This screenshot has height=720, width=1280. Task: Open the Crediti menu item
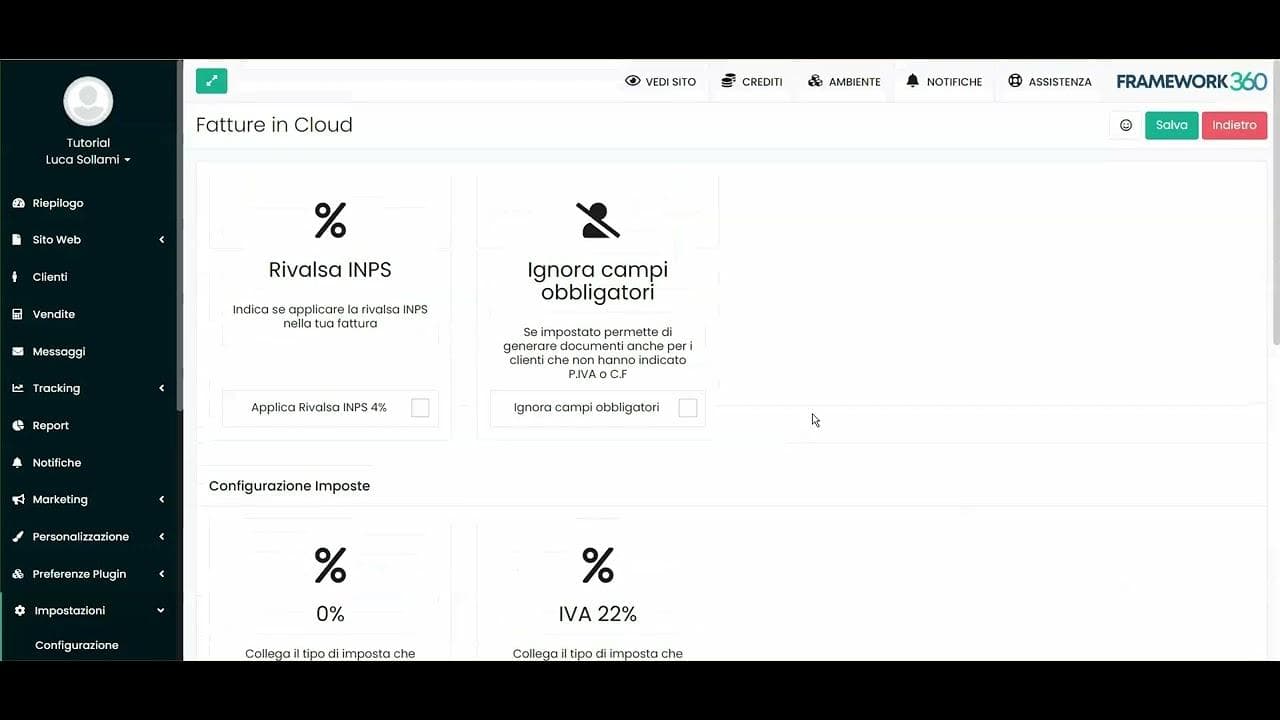point(752,81)
